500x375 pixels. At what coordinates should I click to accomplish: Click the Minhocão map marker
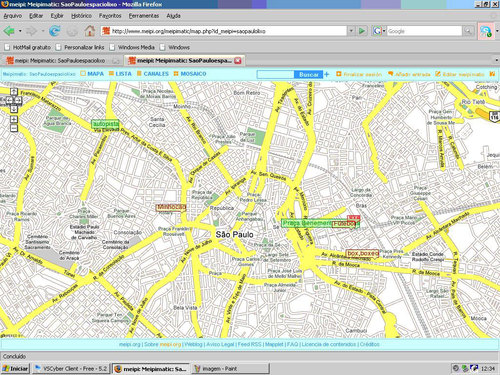click(171, 207)
